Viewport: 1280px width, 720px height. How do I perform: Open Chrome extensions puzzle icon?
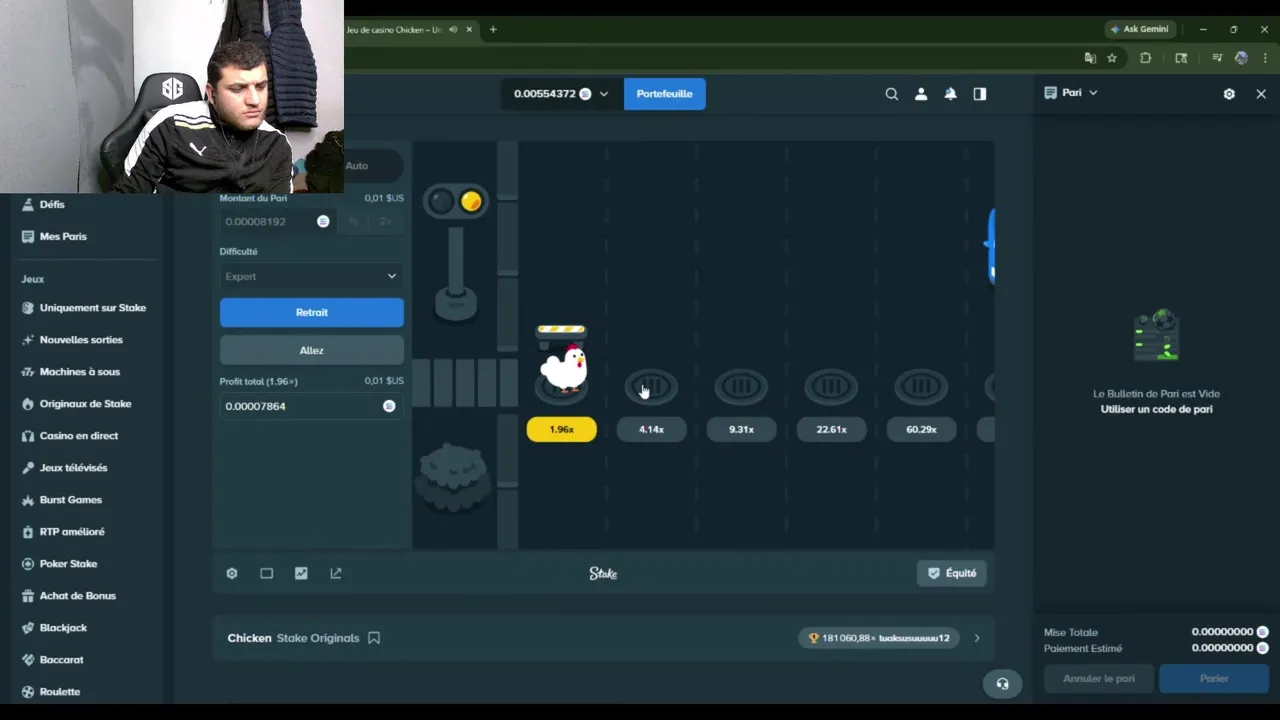coord(1146,58)
